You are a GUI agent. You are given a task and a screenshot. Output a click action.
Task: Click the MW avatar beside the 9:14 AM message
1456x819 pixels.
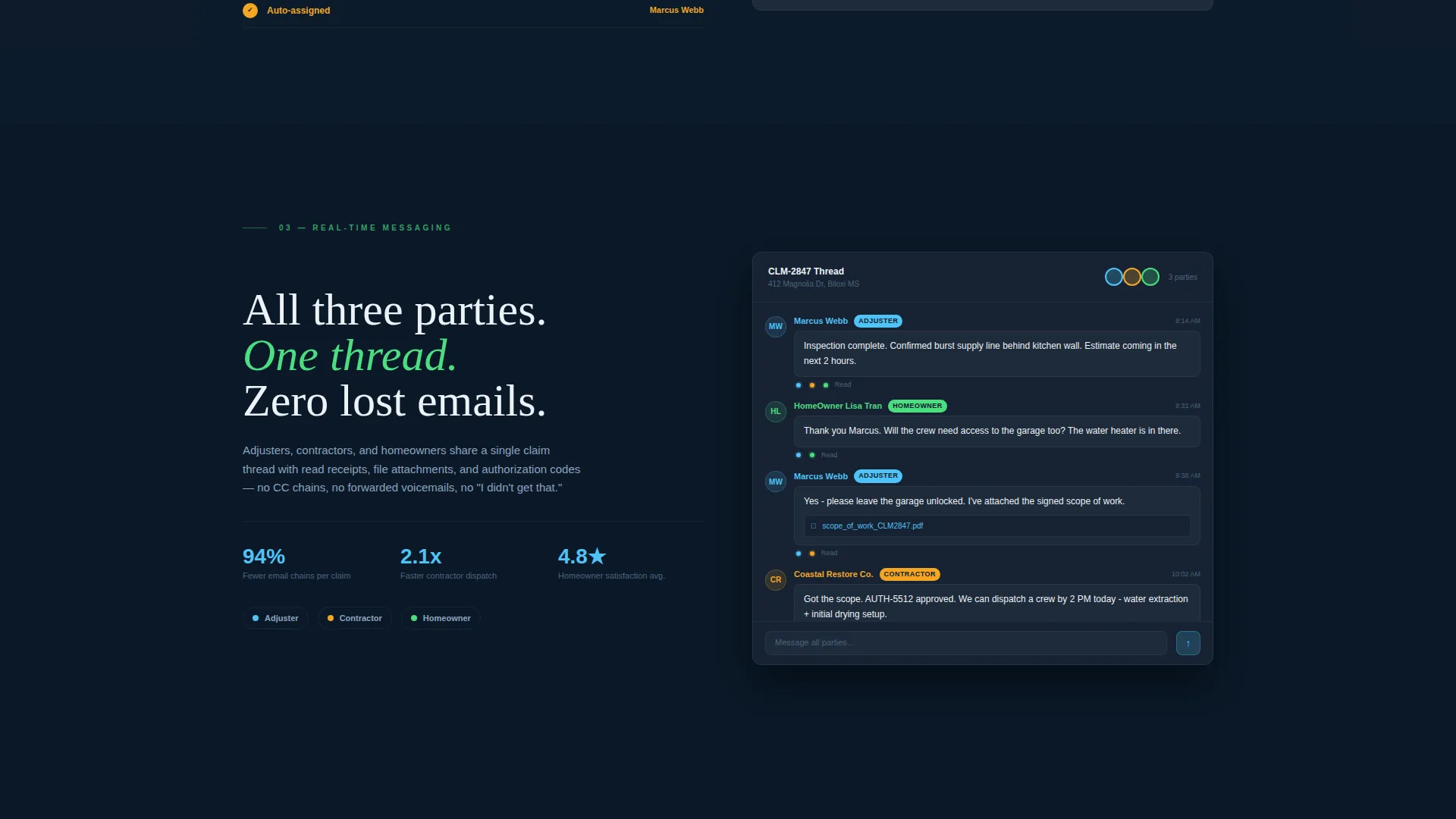coord(775,327)
